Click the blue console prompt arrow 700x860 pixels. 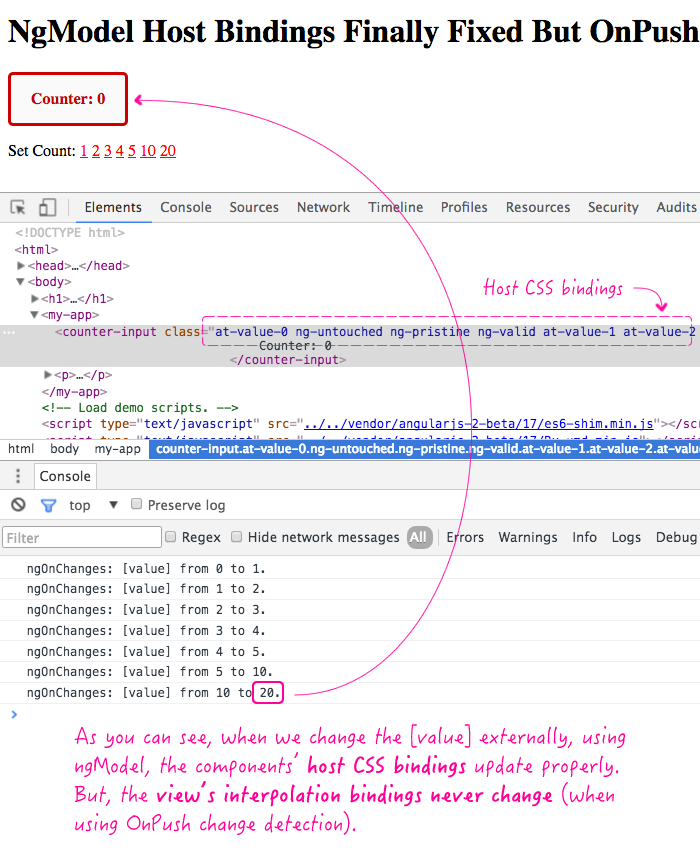tap(13, 714)
